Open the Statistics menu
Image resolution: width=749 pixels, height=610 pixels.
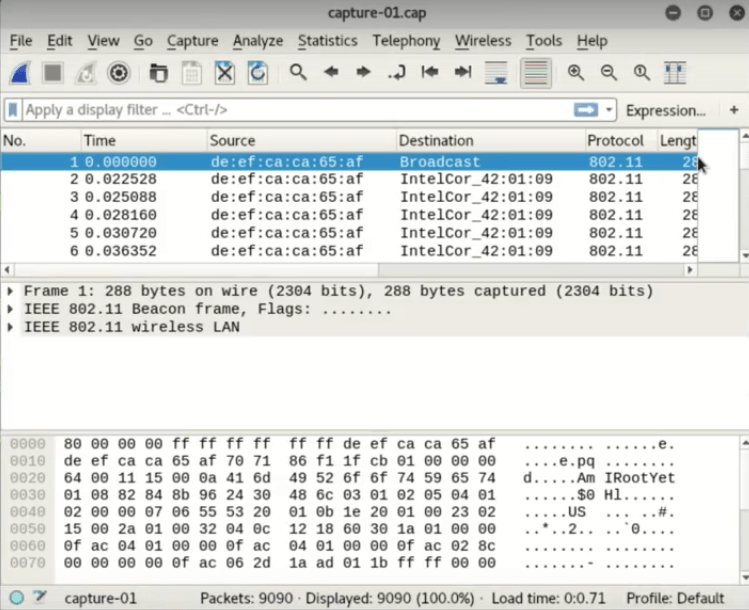click(x=327, y=41)
